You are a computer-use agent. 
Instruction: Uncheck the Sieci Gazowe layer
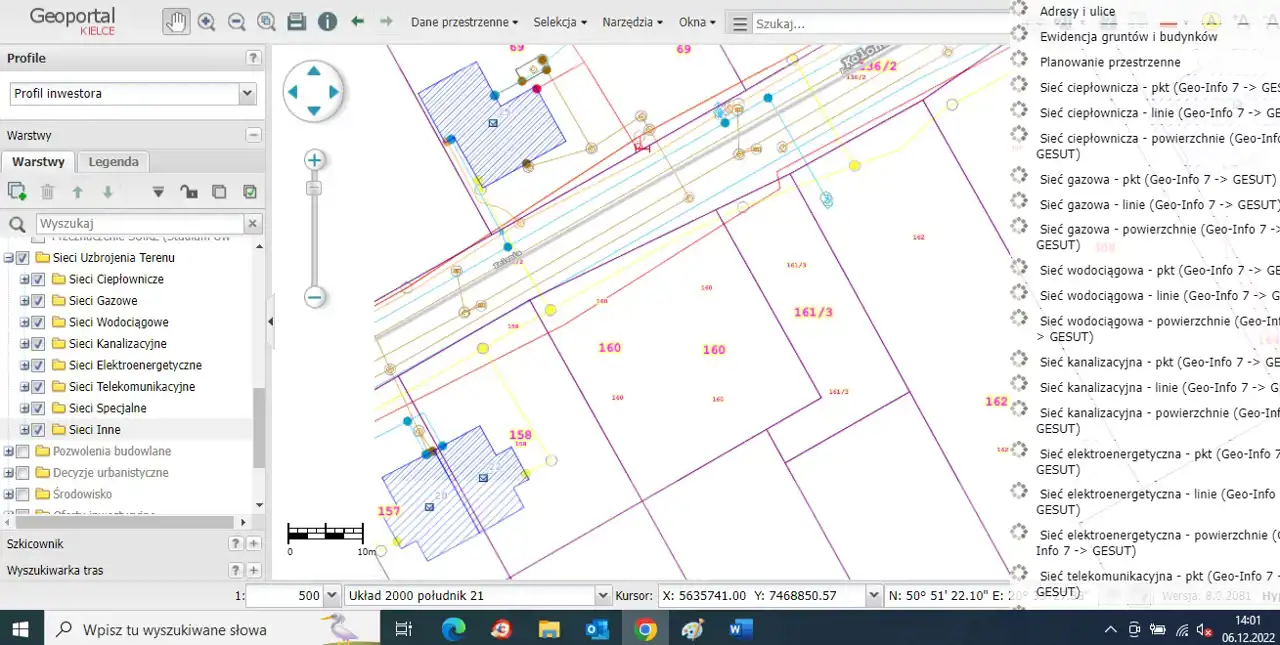(38, 301)
